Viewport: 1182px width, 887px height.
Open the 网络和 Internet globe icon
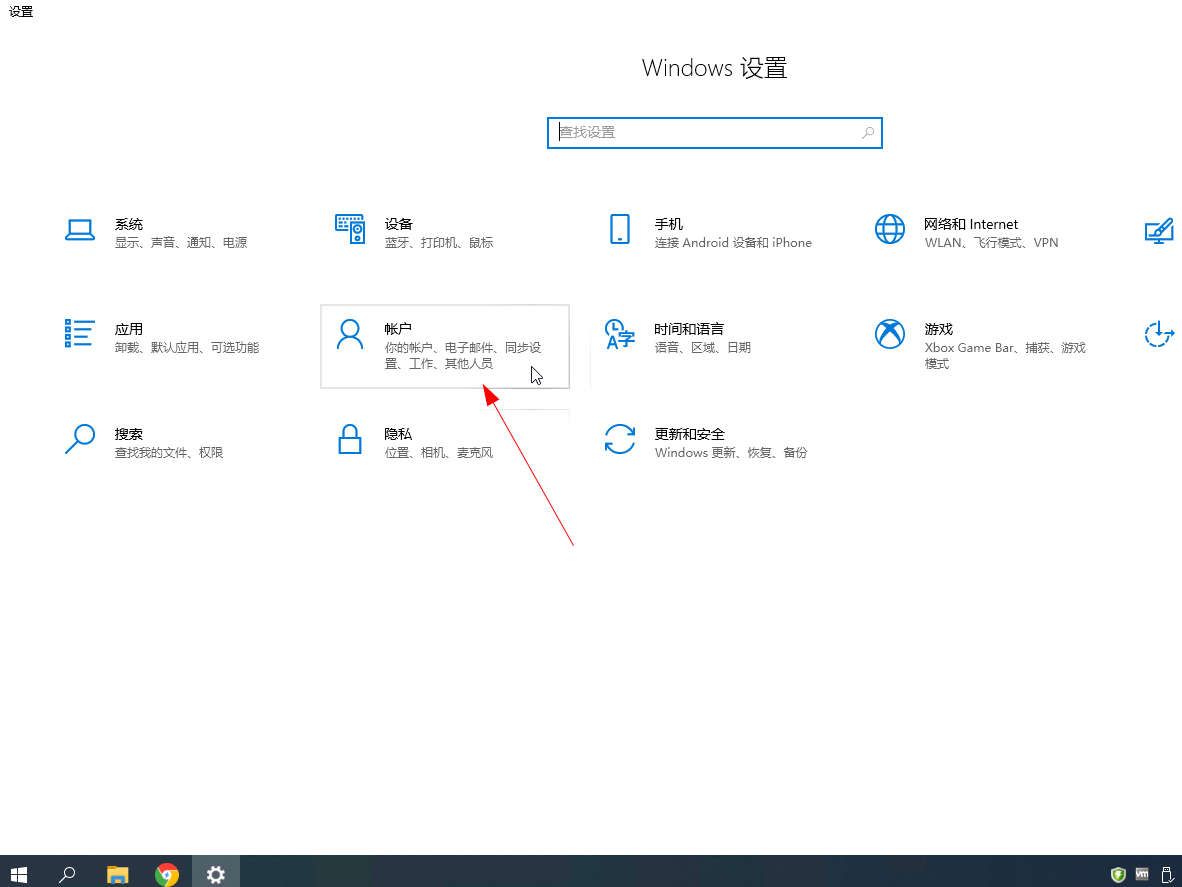pyautogui.click(x=890, y=229)
